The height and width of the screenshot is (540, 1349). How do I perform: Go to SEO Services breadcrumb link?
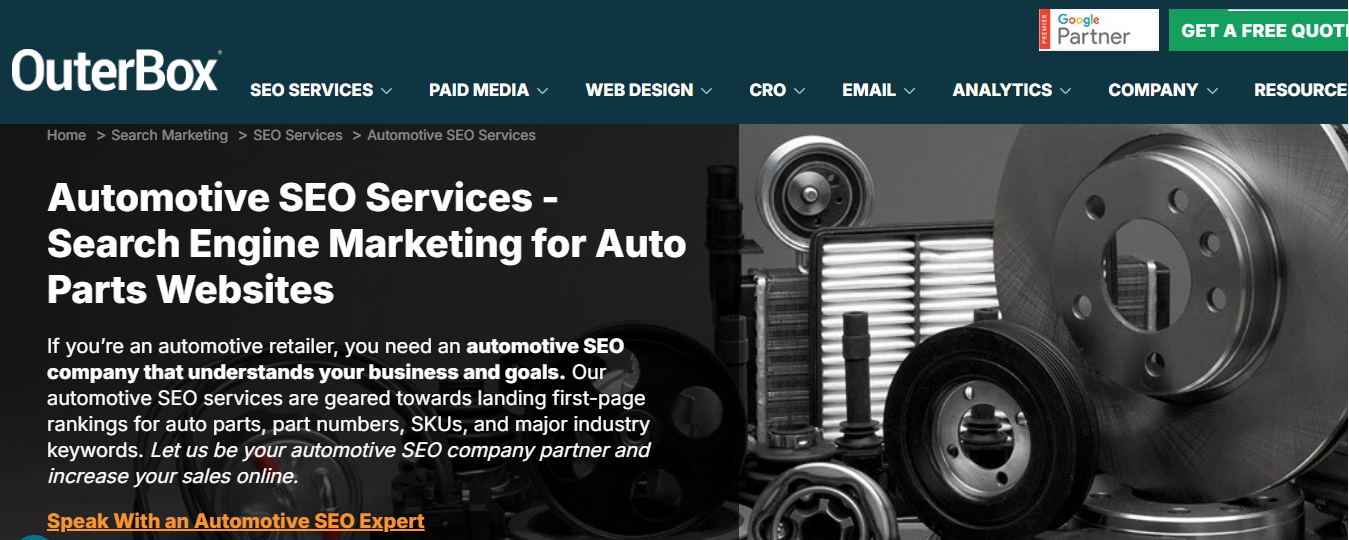pos(298,135)
